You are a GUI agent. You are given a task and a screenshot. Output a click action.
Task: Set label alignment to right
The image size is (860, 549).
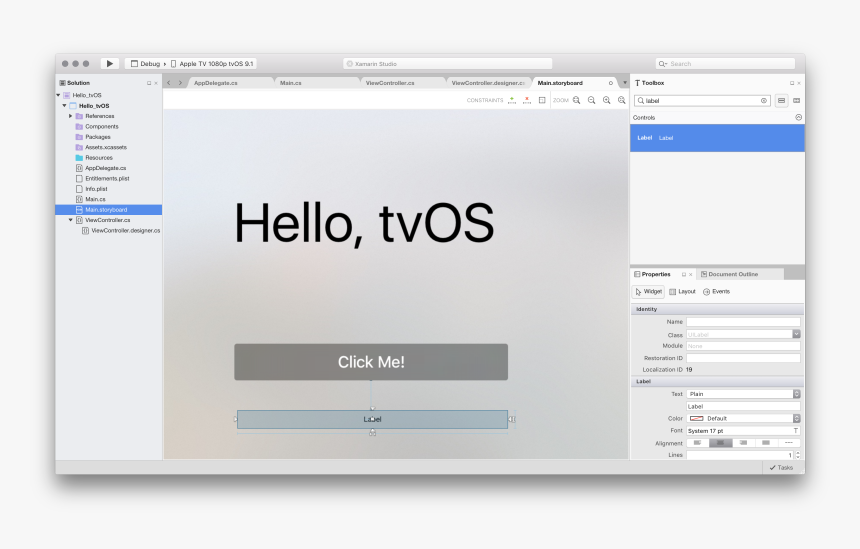coord(743,443)
